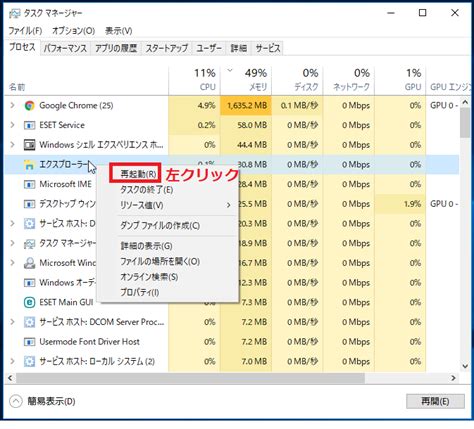
Task: Choose 詳細の表示(G) from context menu
Action: click(x=146, y=246)
